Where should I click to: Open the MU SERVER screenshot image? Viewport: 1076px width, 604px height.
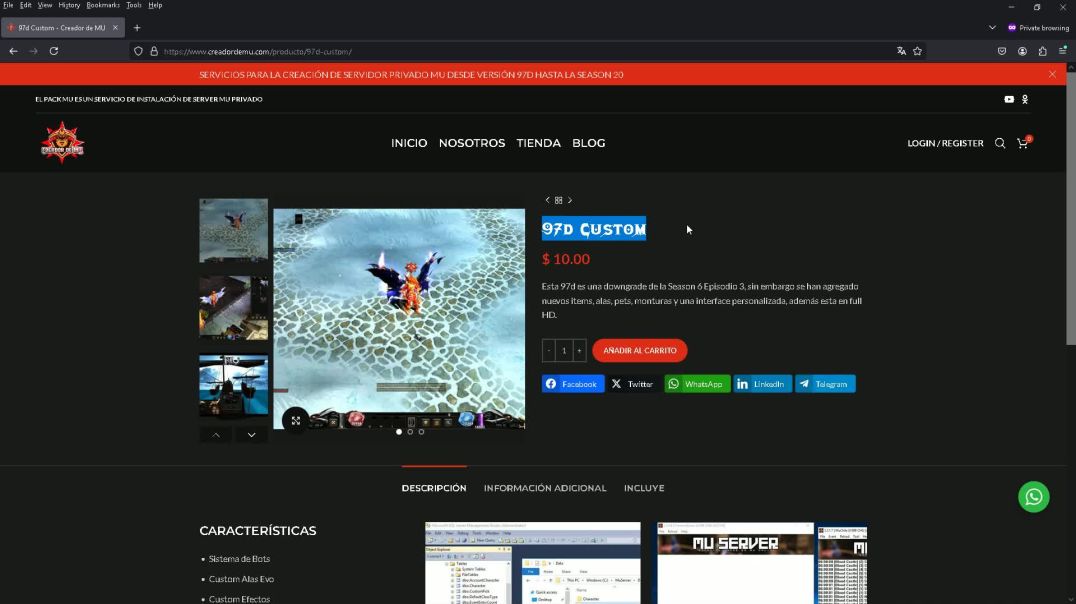point(736,563)
